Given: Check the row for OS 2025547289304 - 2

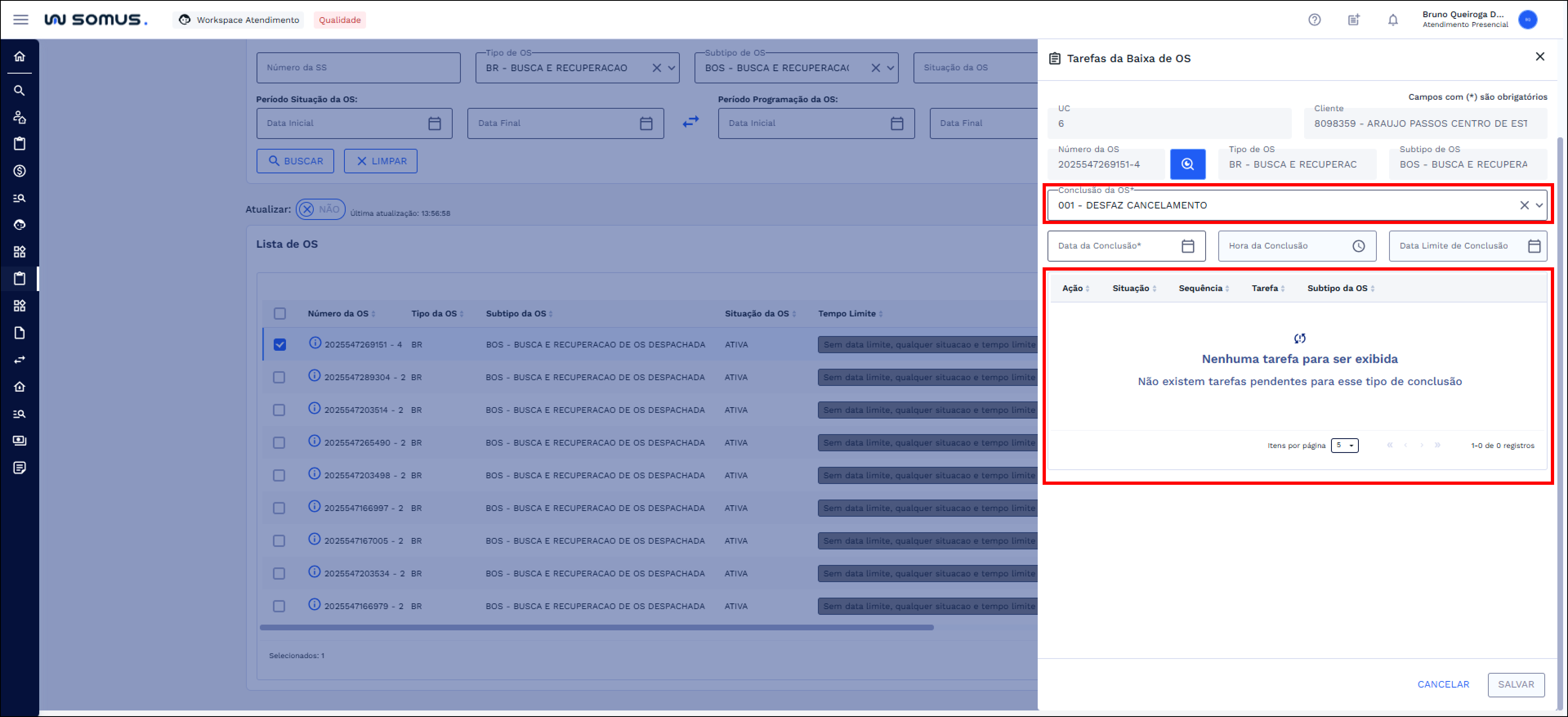Looking at the screenshot, I should pos(279,377).
